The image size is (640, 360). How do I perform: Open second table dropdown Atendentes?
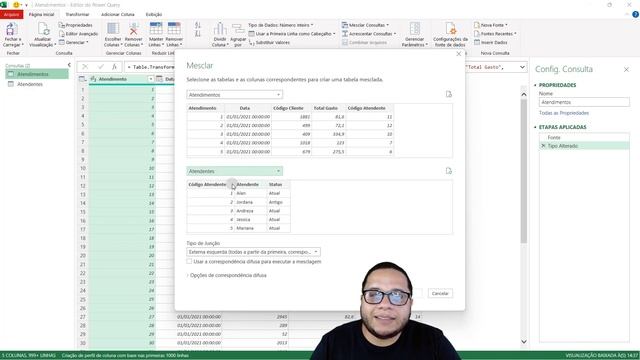[x=235, y=171]
